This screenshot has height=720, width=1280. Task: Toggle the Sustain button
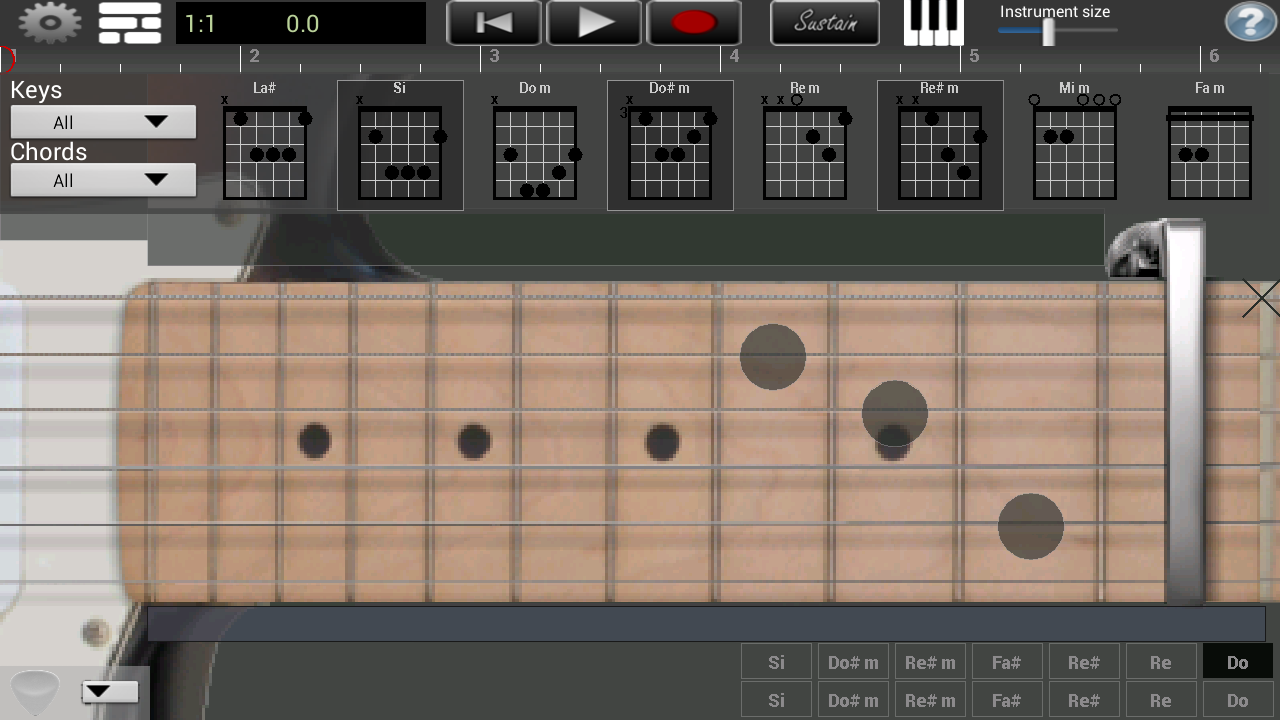pyautogui.click(x=825, y=23)
